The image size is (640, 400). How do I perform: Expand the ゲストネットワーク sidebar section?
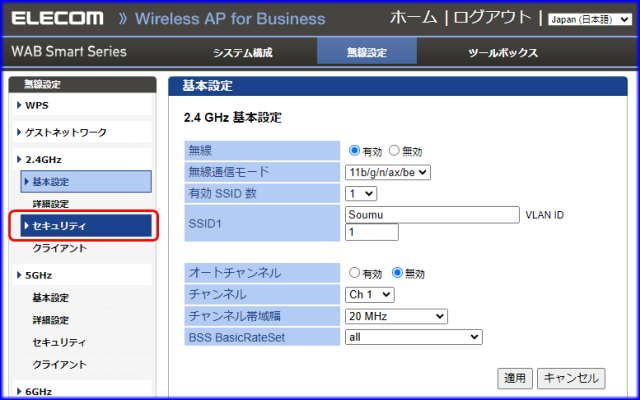coord(65,132)
